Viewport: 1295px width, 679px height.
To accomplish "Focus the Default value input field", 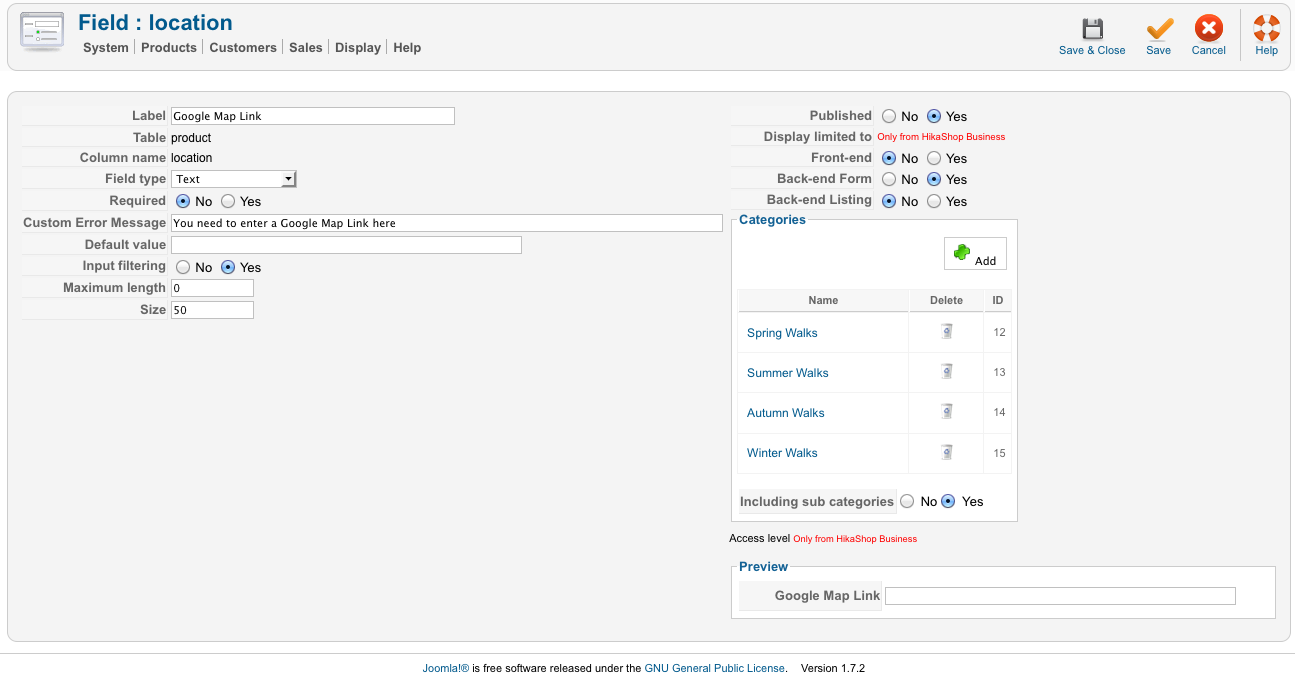I will pos(346,245).
